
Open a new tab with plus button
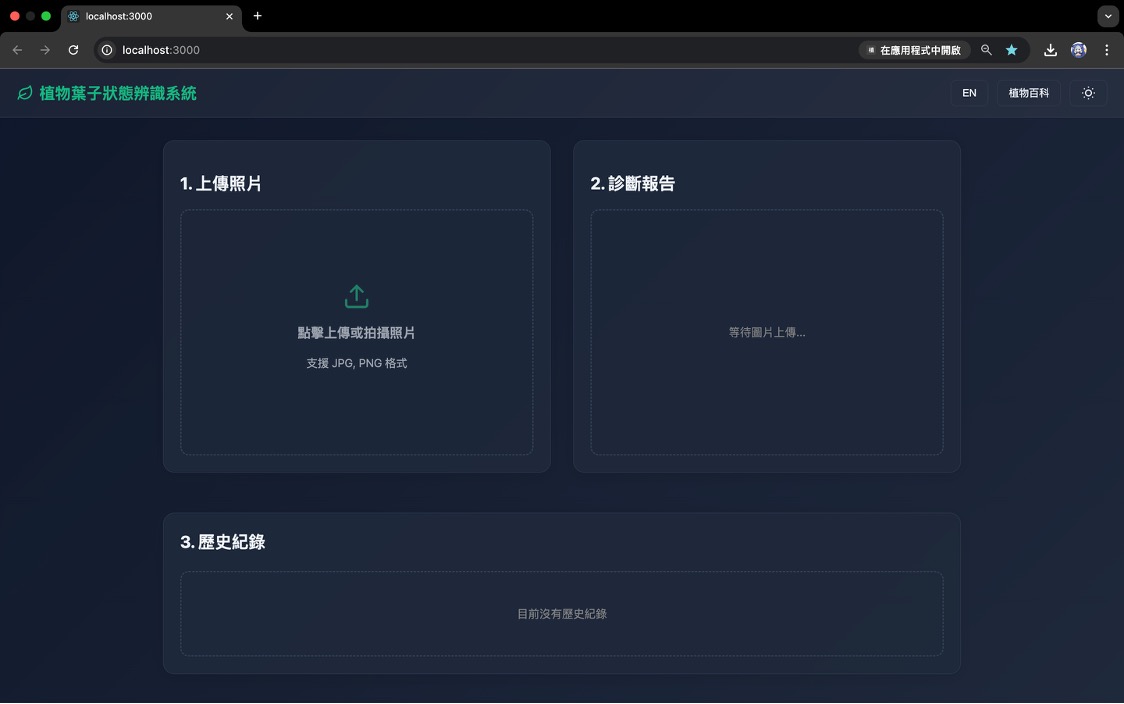point(257,16)
